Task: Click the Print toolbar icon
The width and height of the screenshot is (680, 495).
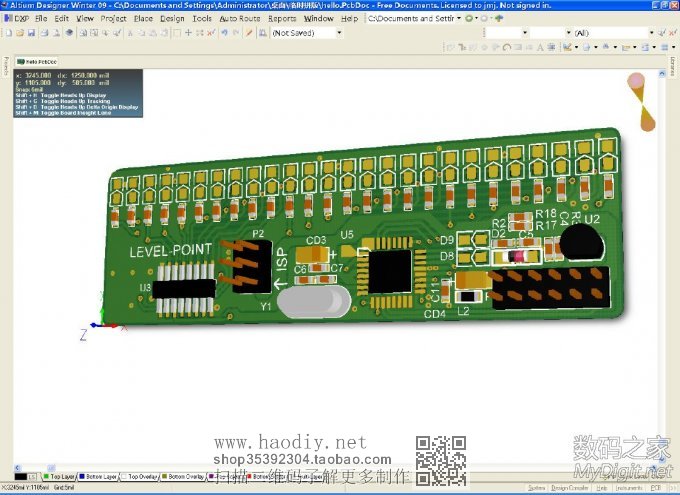Action: coord(44,33)
